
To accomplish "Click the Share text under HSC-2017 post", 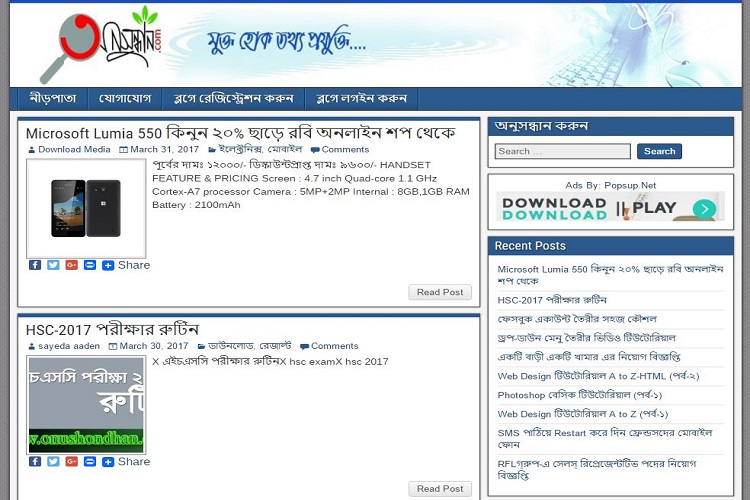I will click(x=134, y=462).
